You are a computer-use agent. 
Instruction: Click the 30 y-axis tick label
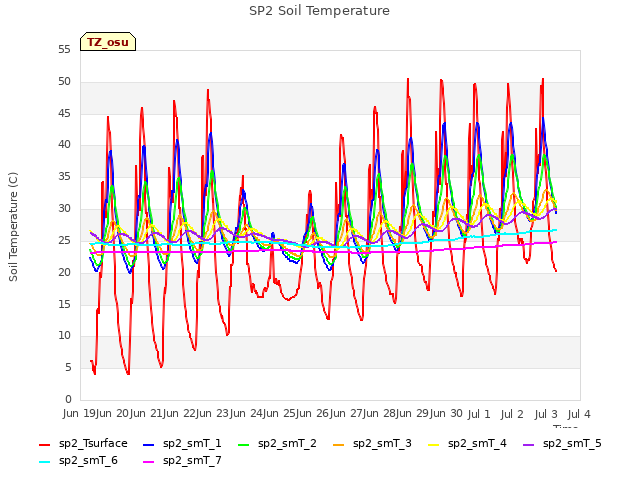click(x=64, y=209)
